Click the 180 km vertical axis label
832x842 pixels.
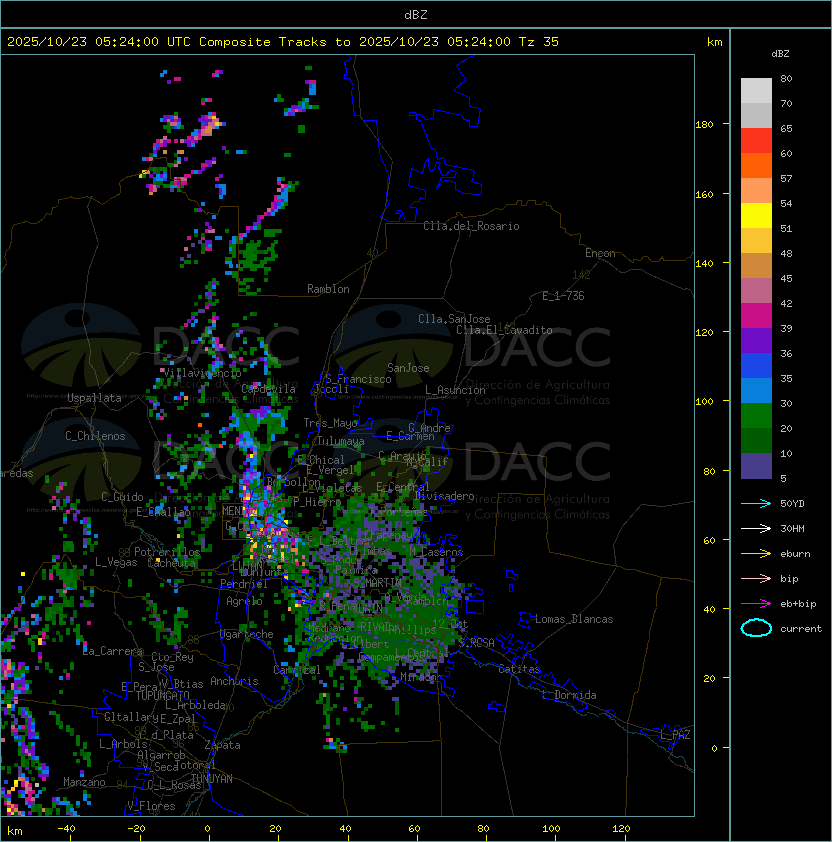(704, 125)
